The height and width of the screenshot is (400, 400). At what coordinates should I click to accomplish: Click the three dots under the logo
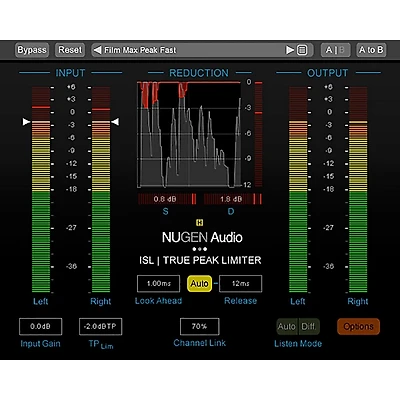click(x=200, y=249)
